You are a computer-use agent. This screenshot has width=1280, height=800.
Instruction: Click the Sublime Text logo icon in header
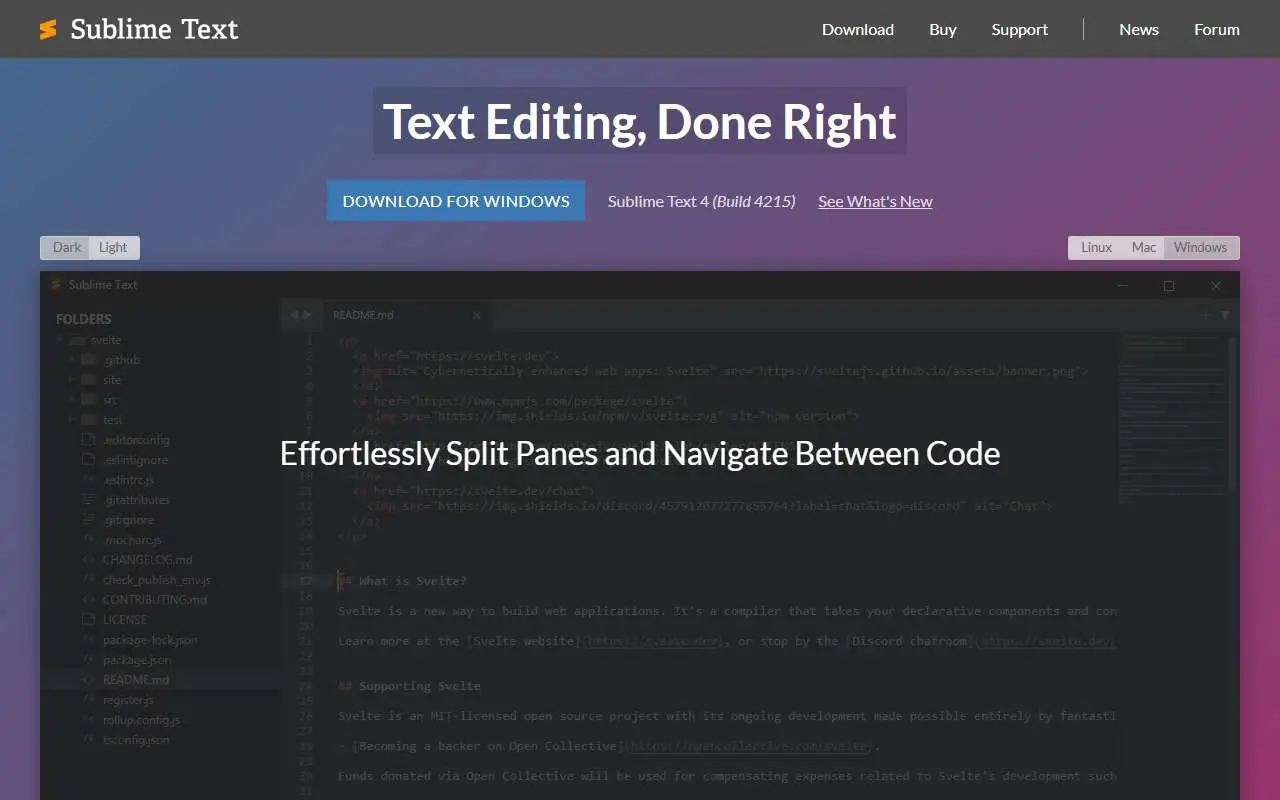point(48,30)
